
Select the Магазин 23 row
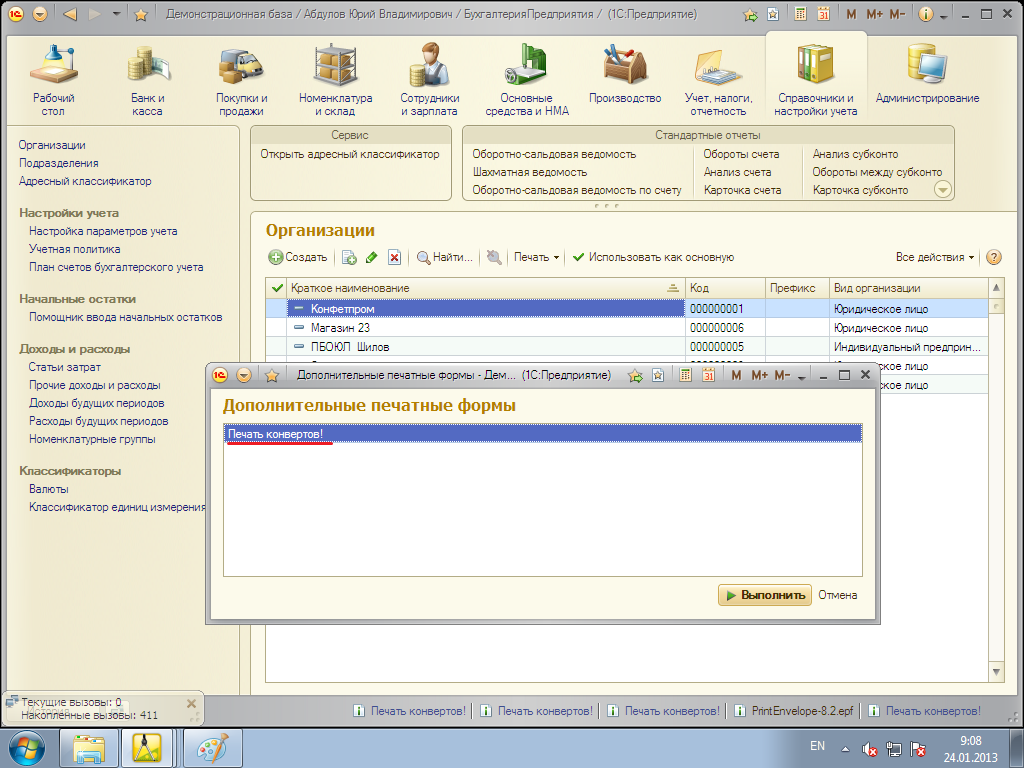340,328
